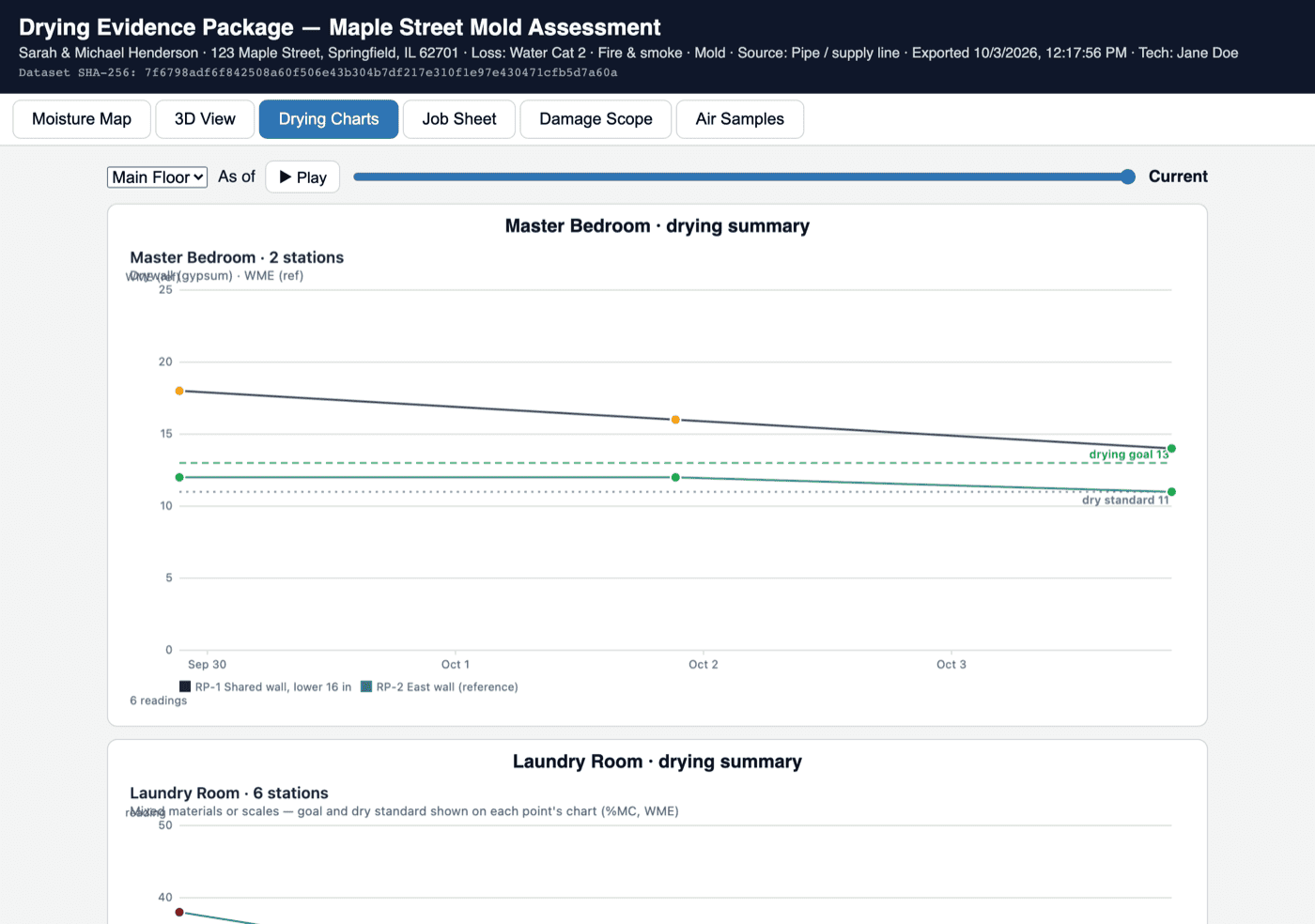Click the "dry standard 11" line label
Viewport: 1315px width, 924px height.
point(1125,500)
